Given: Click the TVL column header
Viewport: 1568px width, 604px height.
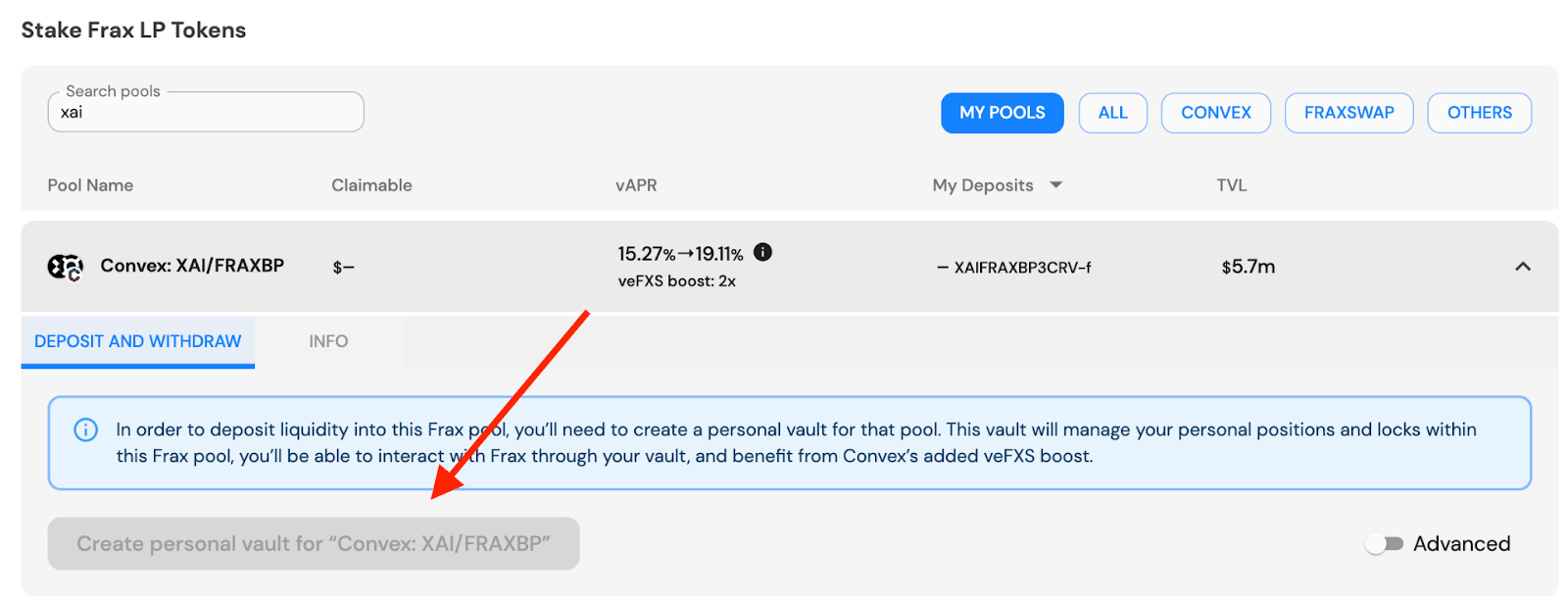Looking at the screenshot, I should (x=1232, y=185).
